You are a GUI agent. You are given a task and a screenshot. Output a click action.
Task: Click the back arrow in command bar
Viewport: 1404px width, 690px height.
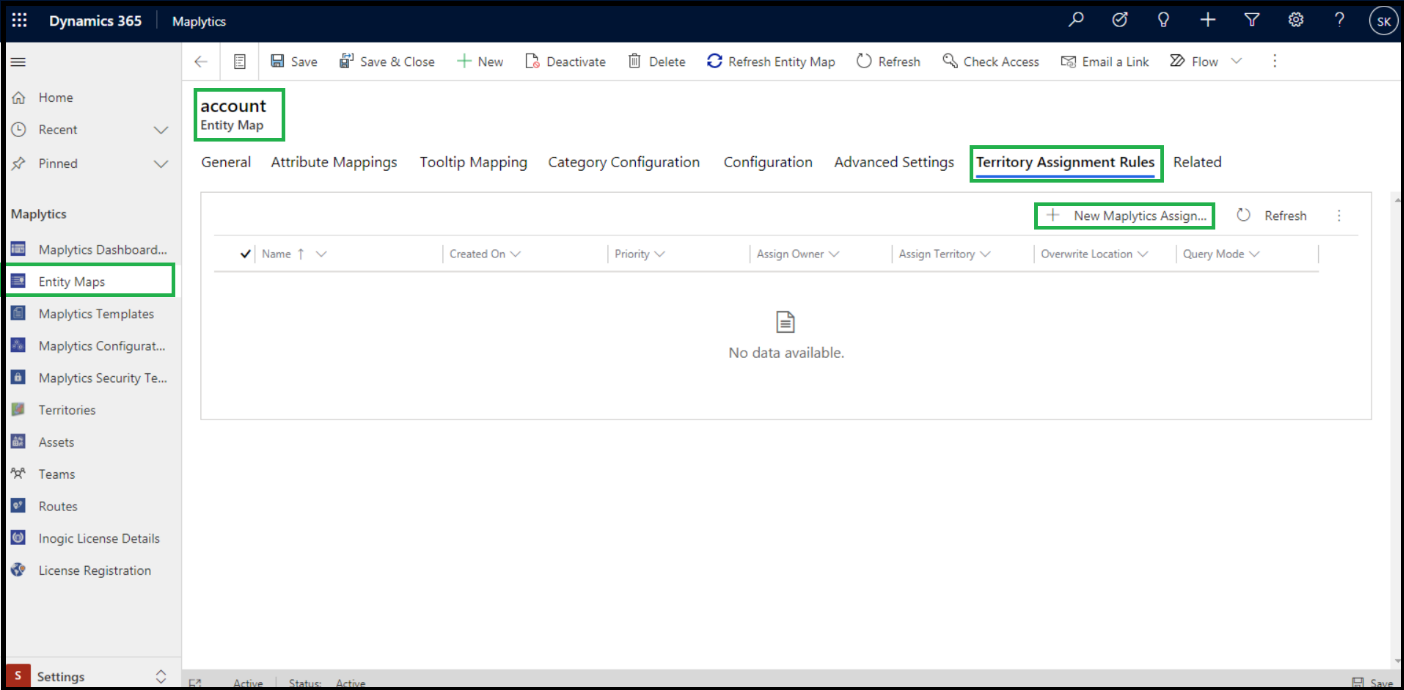click(x=201, y=62)
